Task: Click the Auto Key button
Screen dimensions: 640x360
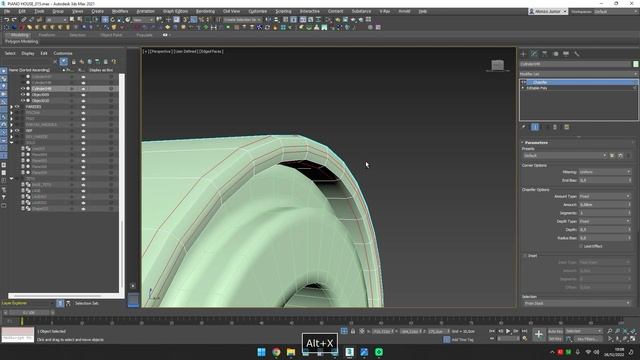Action: click(x=555, y=331)
